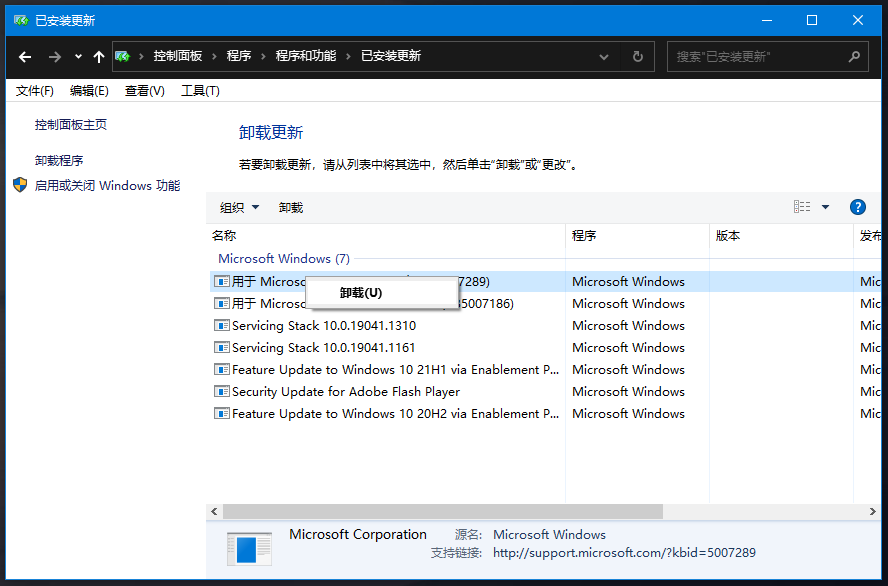Select Feature Update to Windows 10 20H2

click(395, 414)
